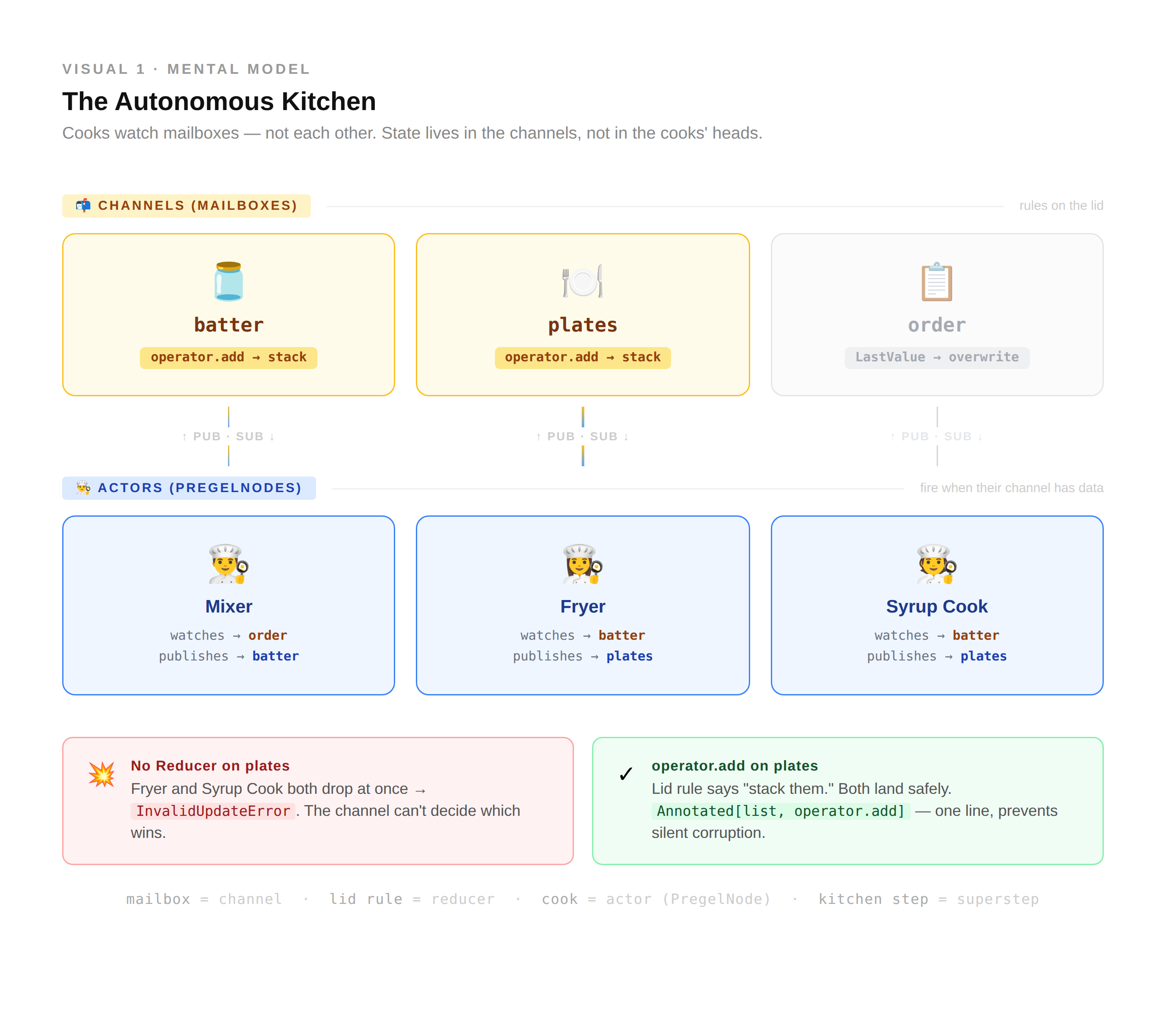Image resolution: width=1166 pixels, height=1036 pixels.
Task: Click the batter jar icon
Action: pyautogui.click(x=228, y=281)
